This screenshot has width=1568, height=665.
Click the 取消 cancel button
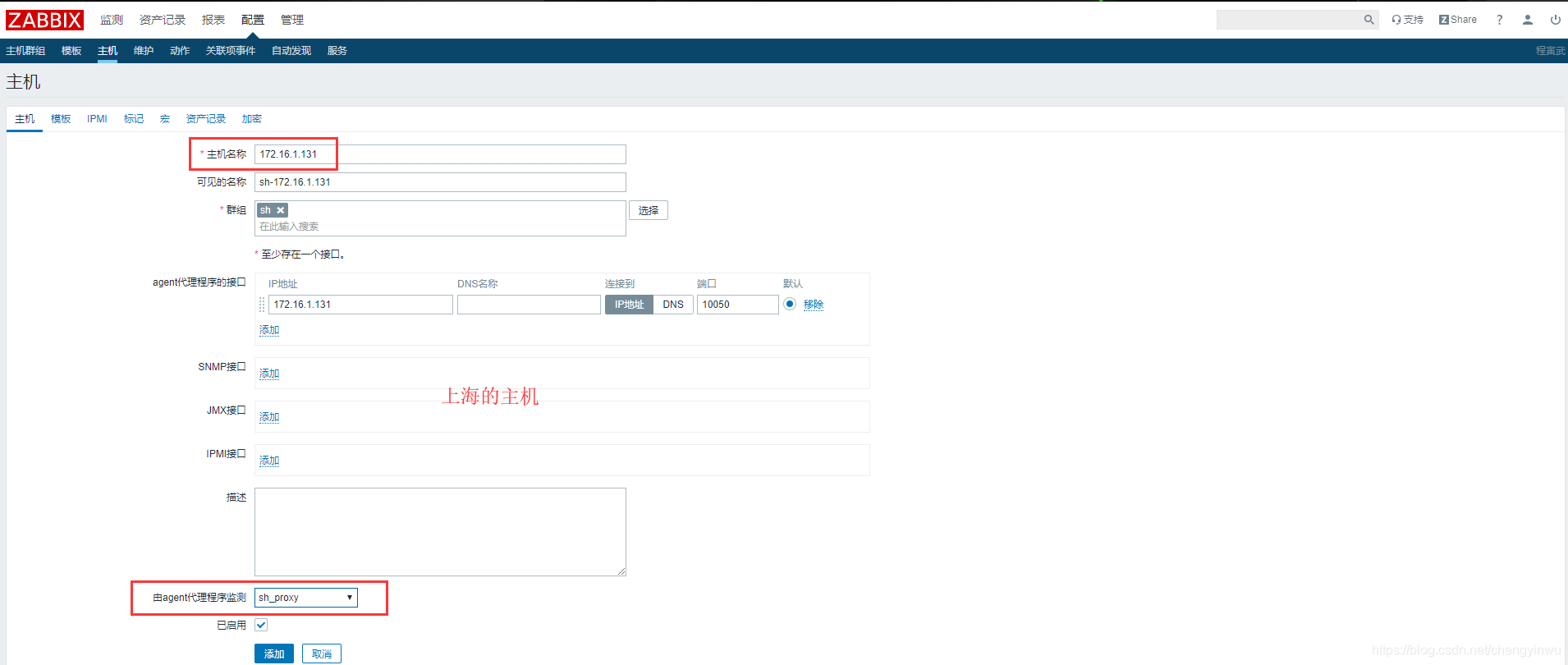(x=322, y=654)
